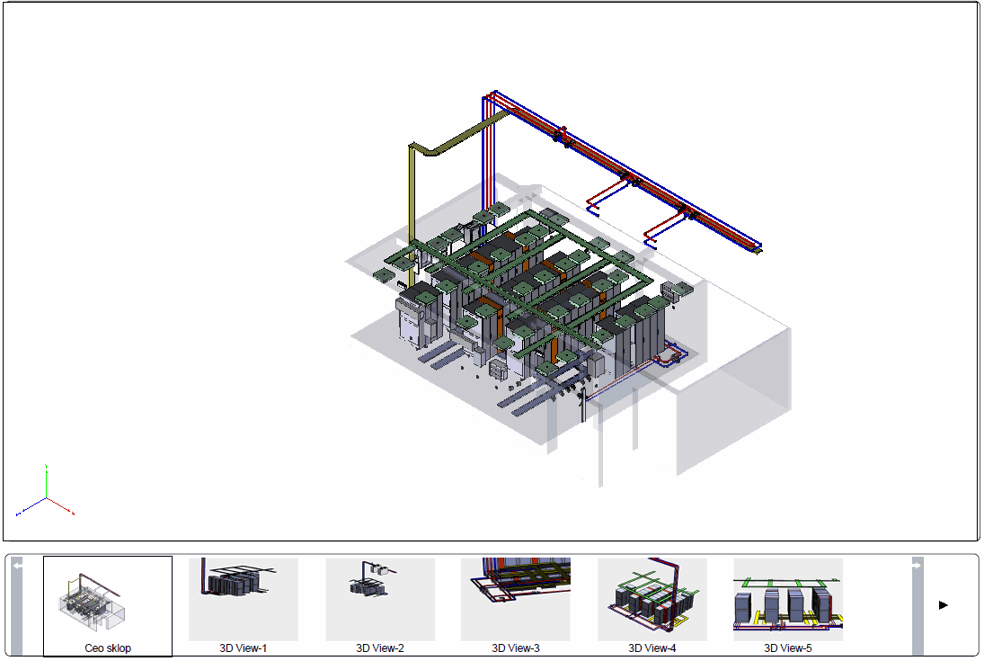Open the 3D View-5 thumbnail
984x661 pixels.
click(x=788, y=598)
